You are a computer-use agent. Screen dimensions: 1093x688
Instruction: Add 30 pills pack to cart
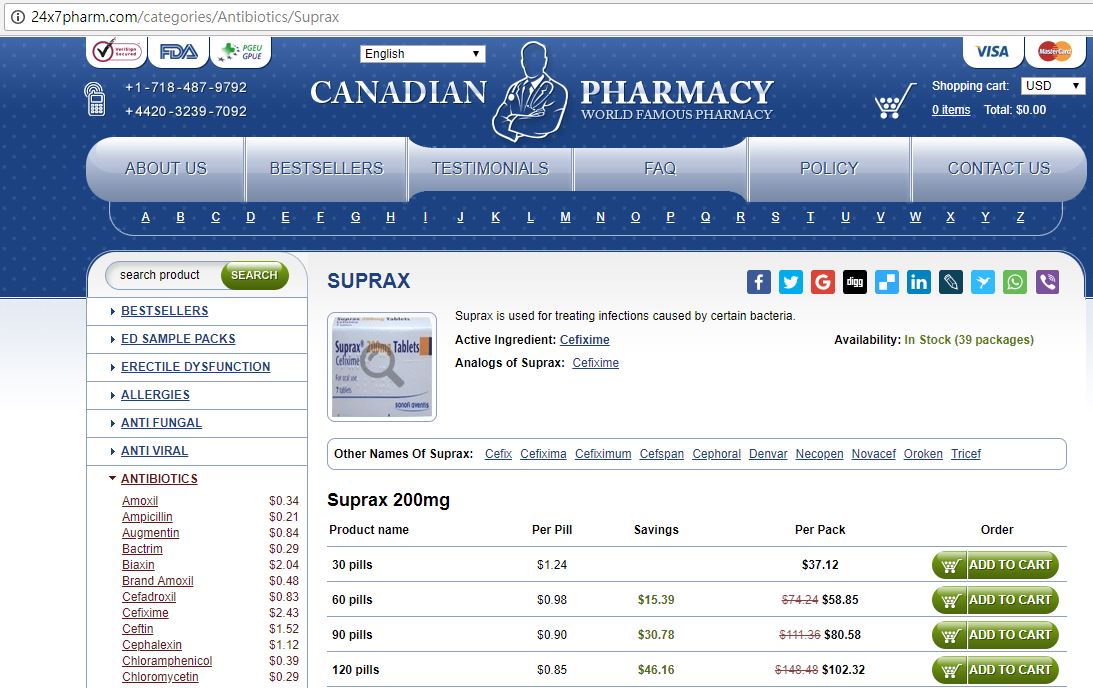(x=995, y=565)
